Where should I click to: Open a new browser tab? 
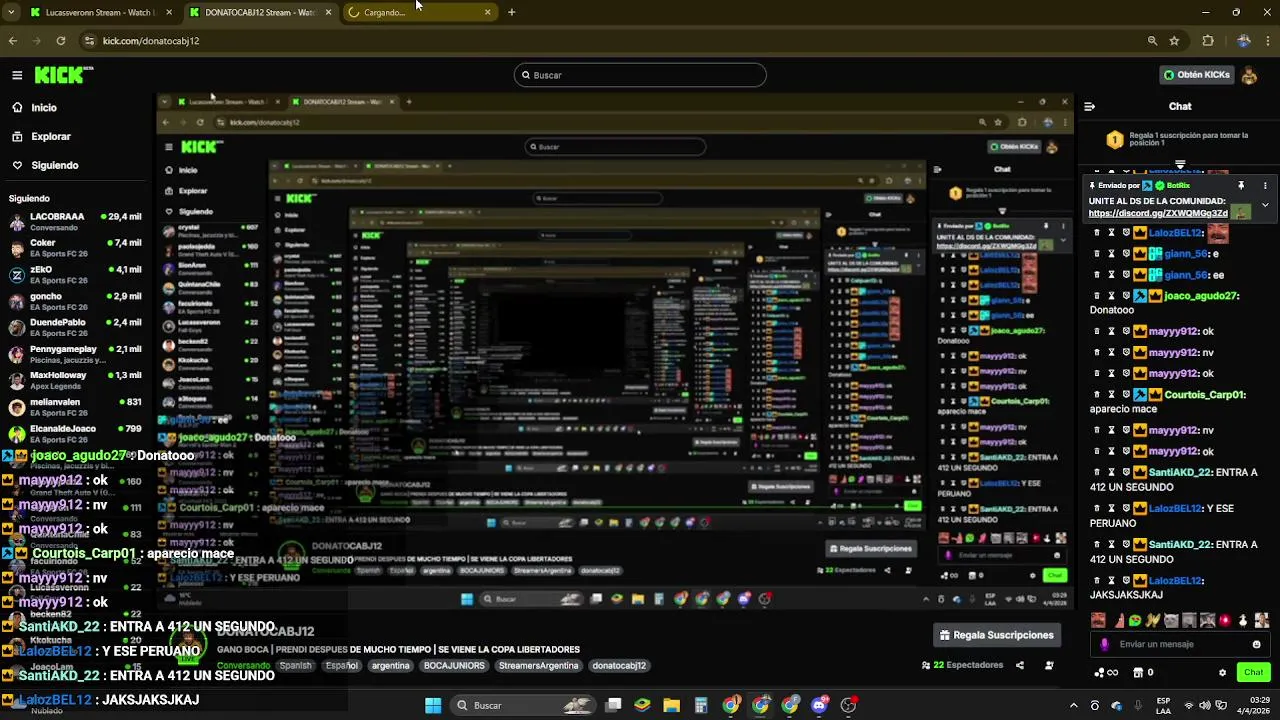pos(511,12)
